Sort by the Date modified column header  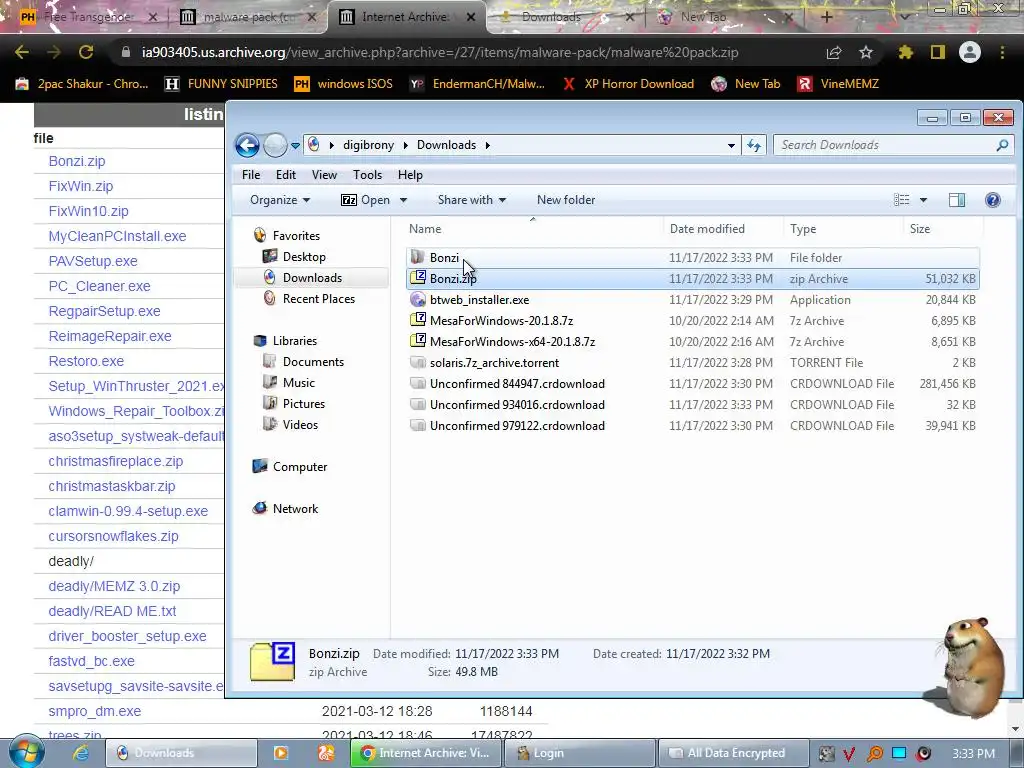click(x=722, y=229)
